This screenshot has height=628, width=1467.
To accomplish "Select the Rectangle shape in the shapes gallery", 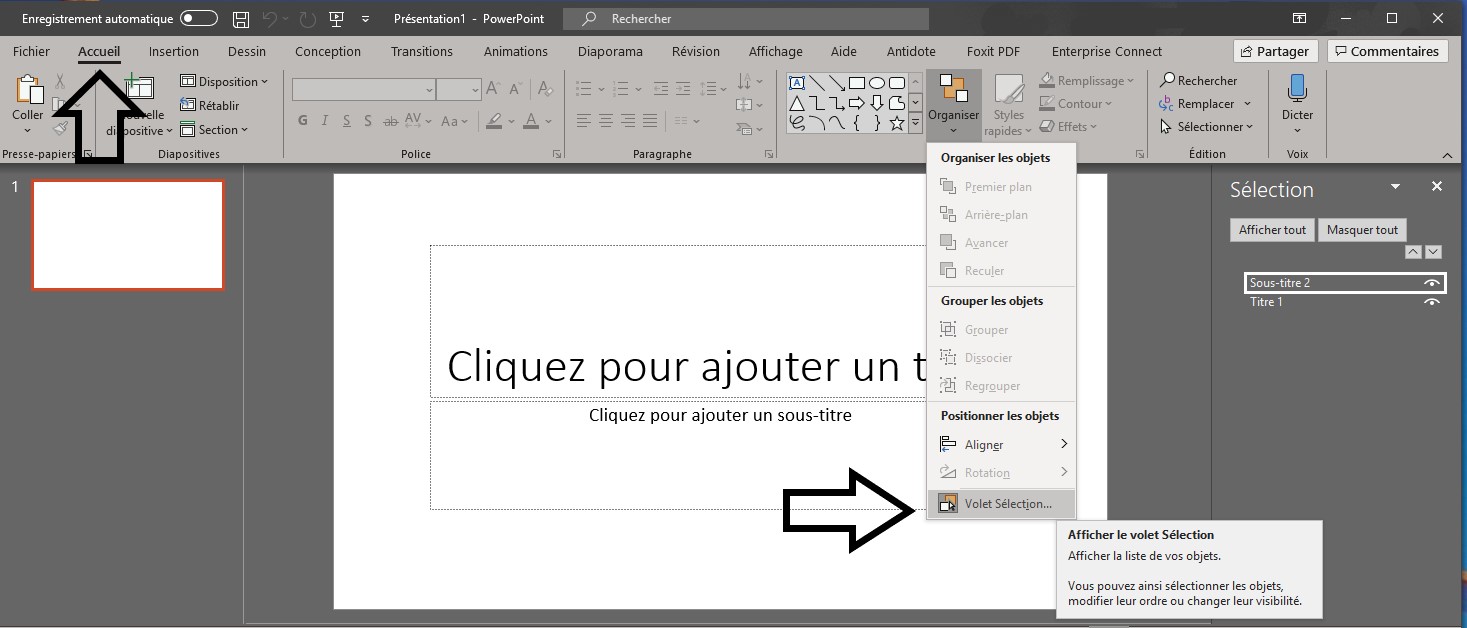I will tap(856, 82).
